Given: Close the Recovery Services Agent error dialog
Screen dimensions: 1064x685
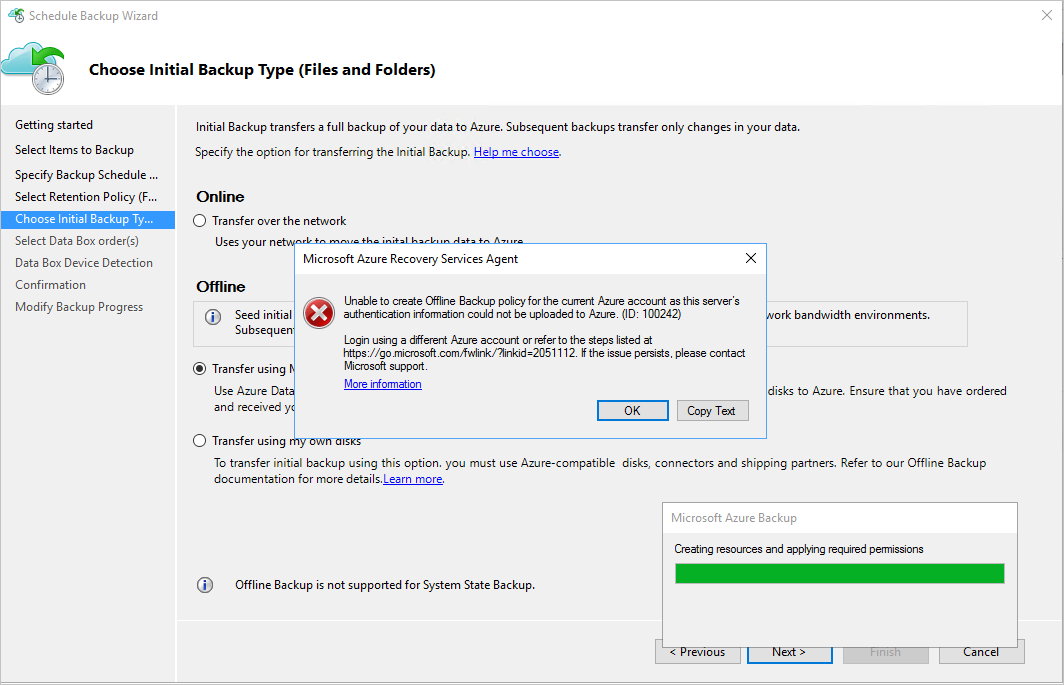Looking at the screenshot, I should pyautogui.click(x=750, y=258).
